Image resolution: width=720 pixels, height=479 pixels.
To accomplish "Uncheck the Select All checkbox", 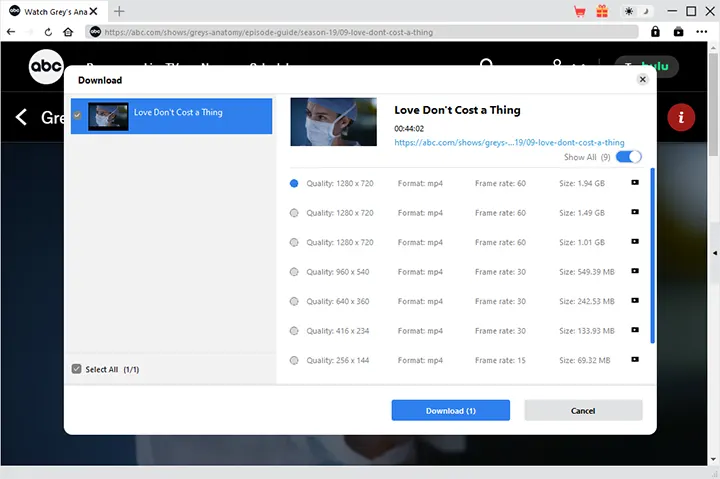I will (77, 369).
